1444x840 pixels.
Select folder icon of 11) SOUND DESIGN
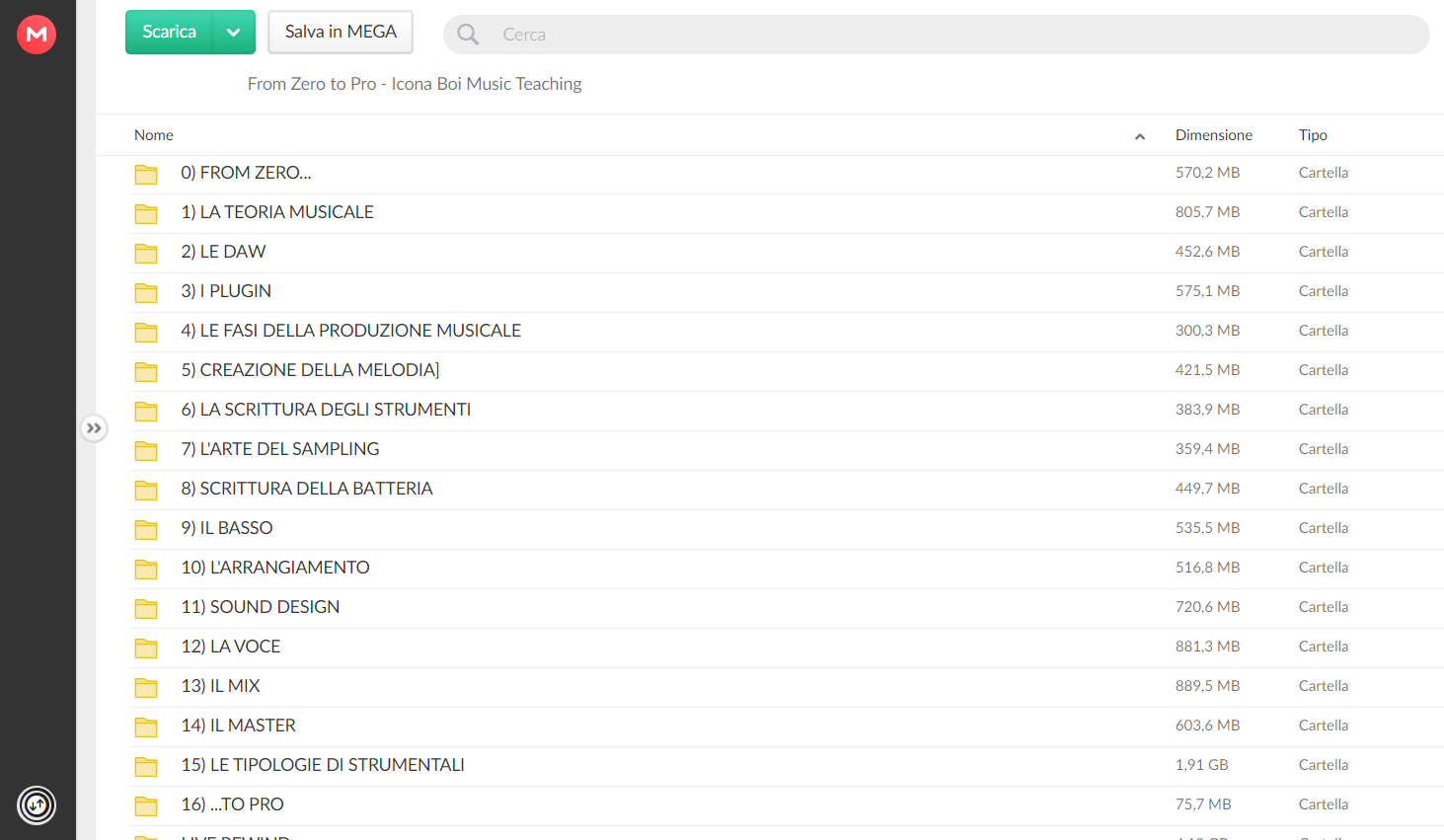[146, 608]
